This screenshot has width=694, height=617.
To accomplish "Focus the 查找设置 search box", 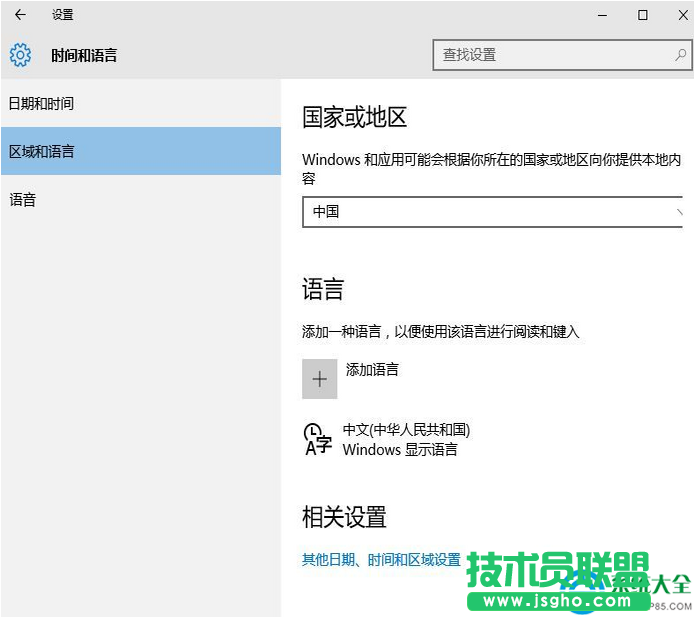I will tap(562, 55).
